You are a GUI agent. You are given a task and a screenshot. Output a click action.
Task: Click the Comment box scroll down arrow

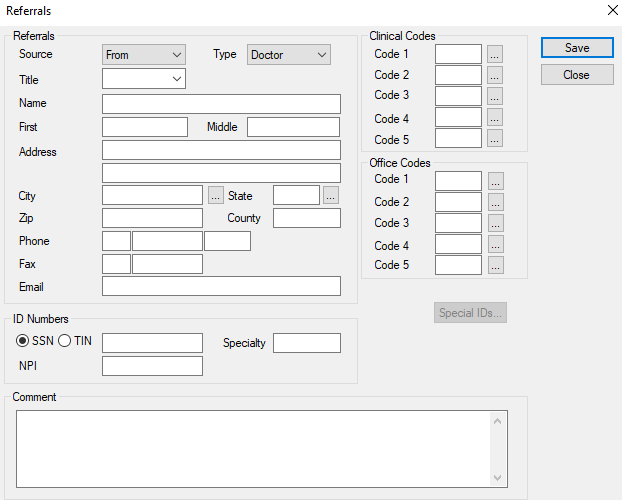pos(499,477)
